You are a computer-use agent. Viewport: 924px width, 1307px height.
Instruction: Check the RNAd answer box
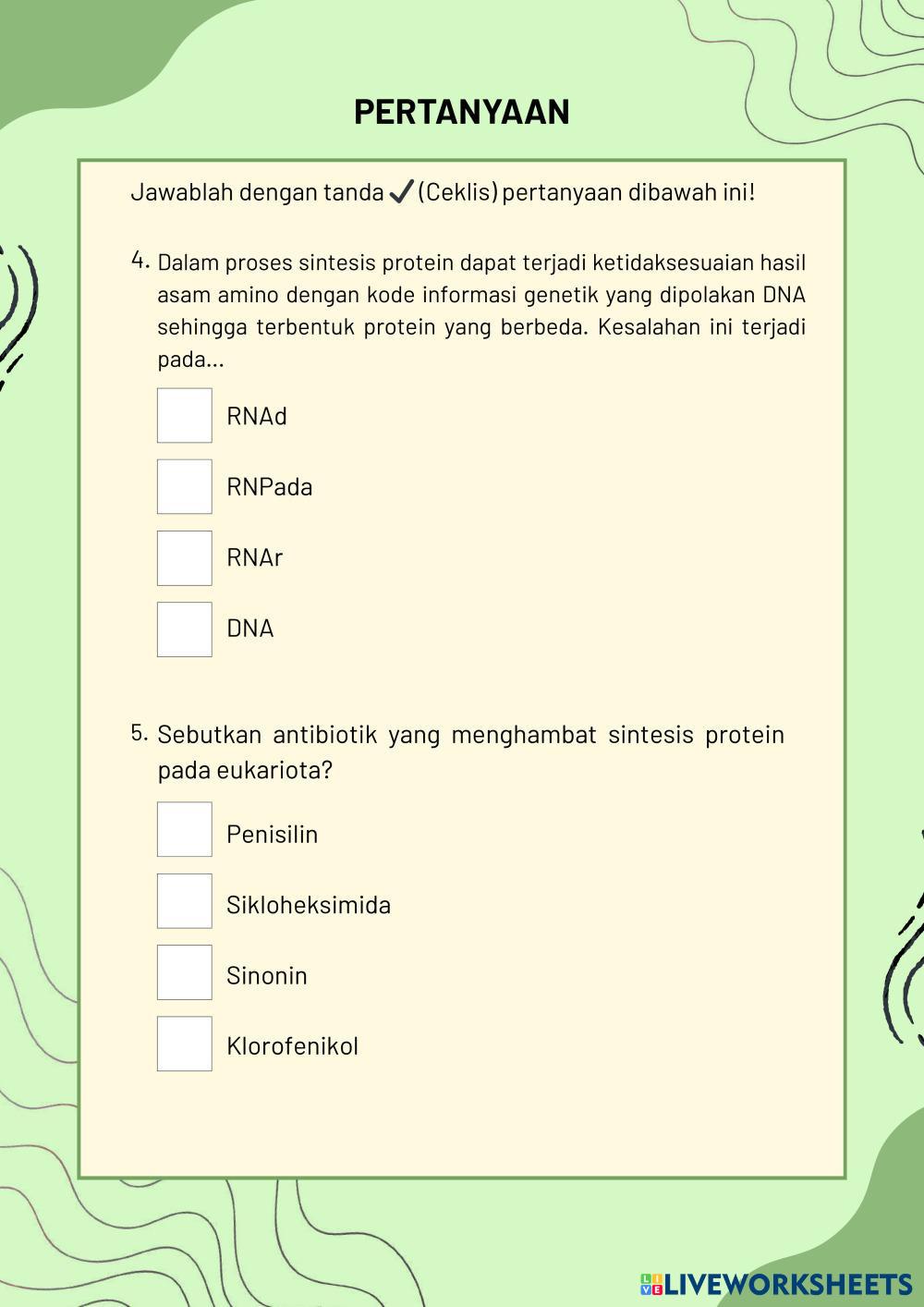pyautogui.click(x=185, y=416)
